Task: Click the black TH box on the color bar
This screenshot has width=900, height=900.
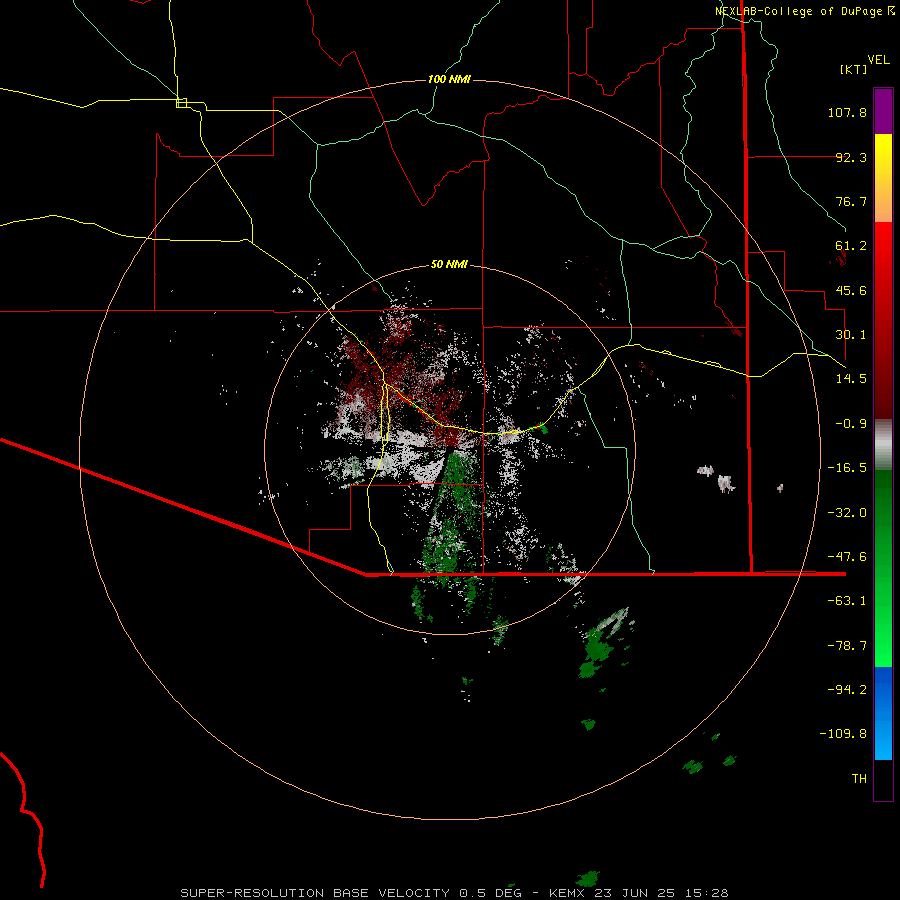Action: pos(883,780)
